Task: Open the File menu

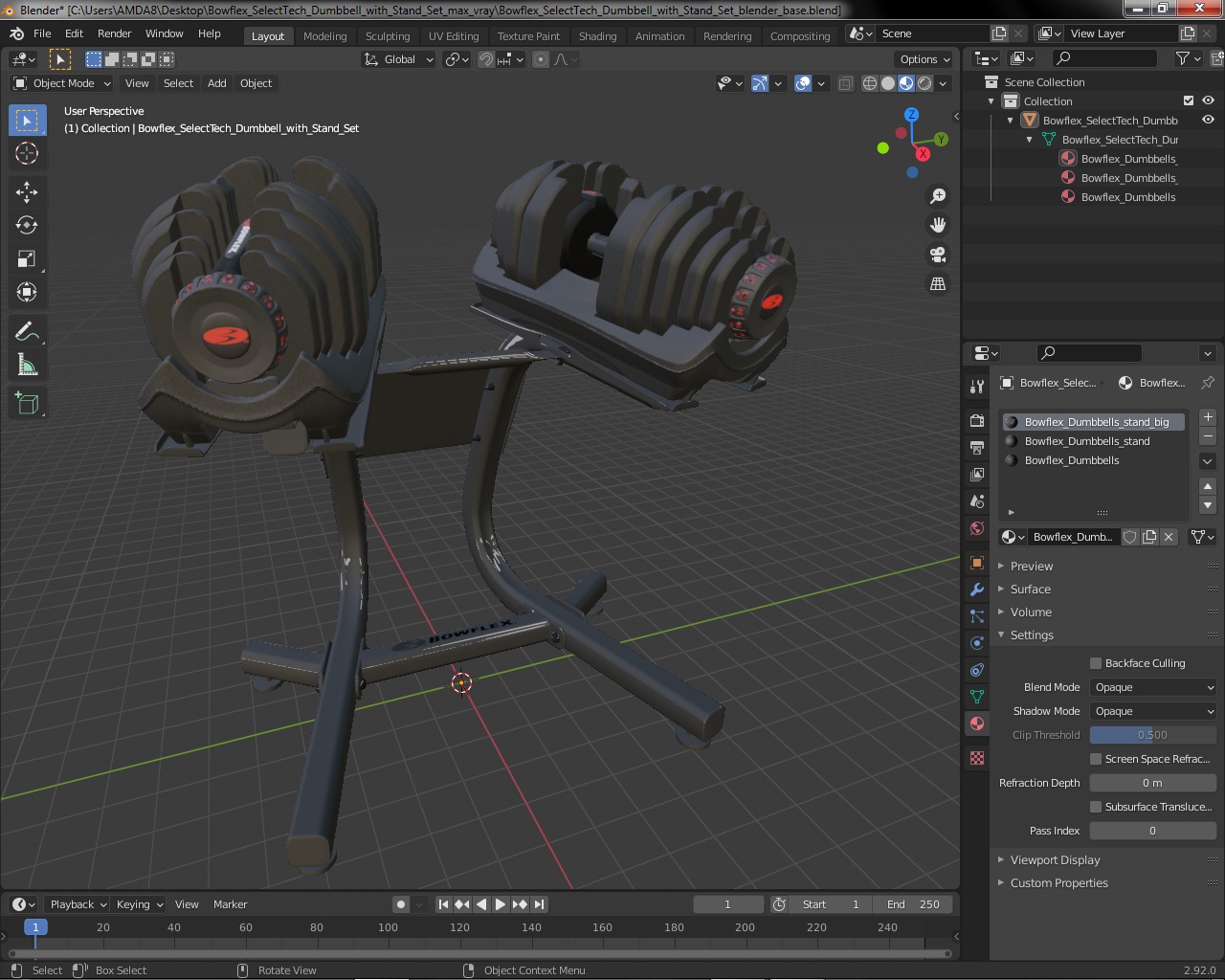Action: tap(42, 33)
